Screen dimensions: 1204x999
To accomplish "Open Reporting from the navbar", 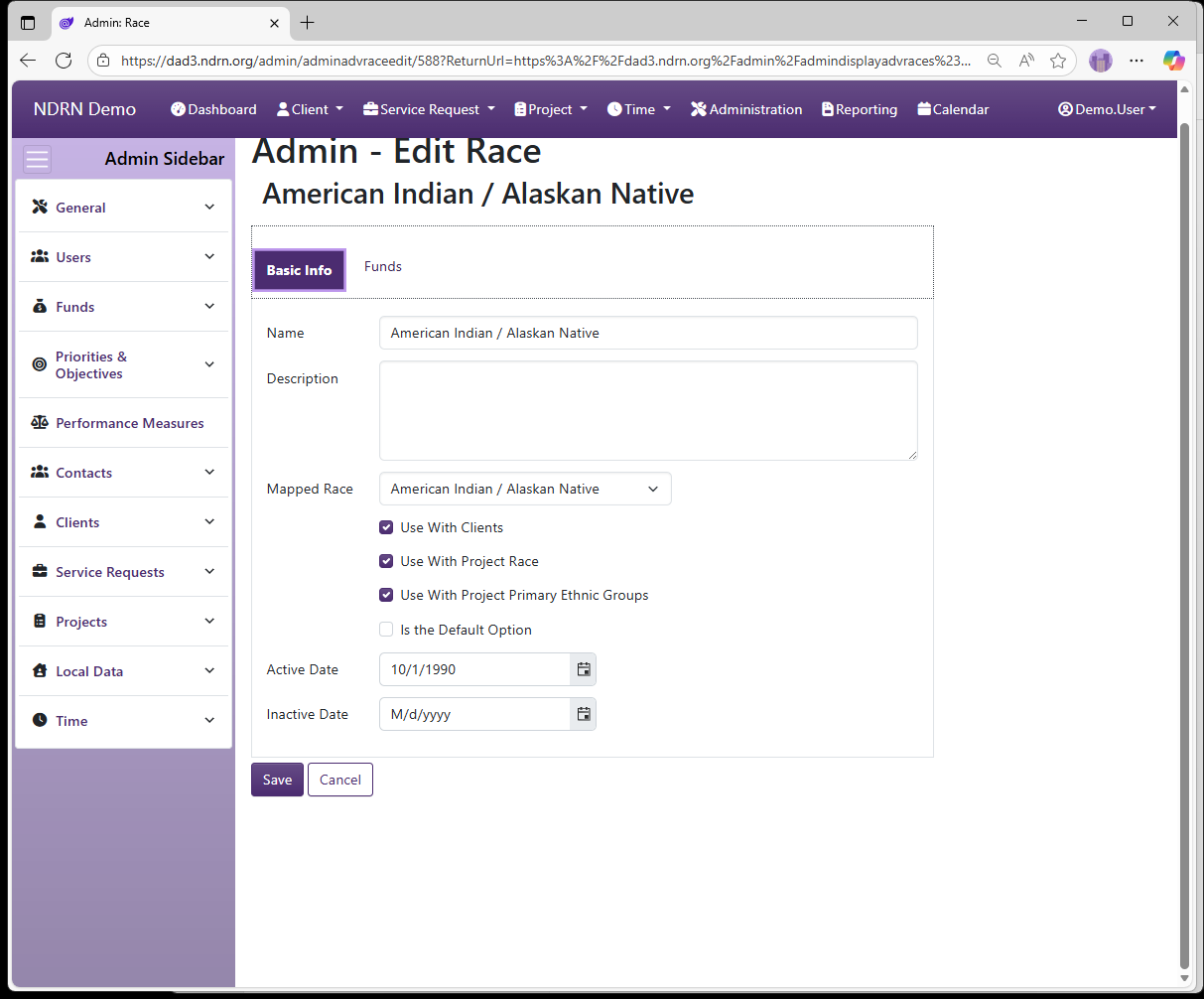I will pos(860,109).
